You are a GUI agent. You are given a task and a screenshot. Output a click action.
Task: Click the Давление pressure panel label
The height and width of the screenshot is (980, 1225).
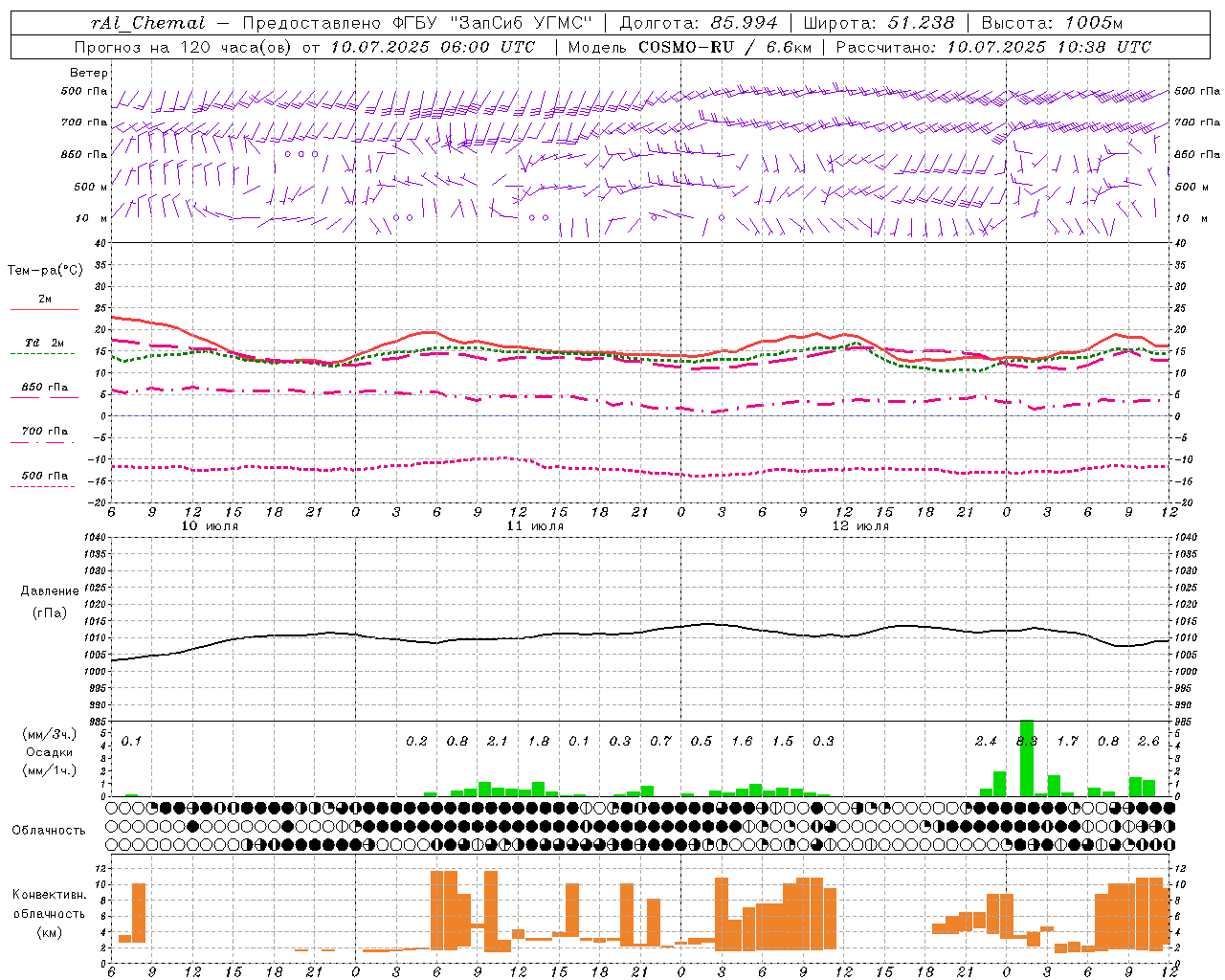(49, 591)
